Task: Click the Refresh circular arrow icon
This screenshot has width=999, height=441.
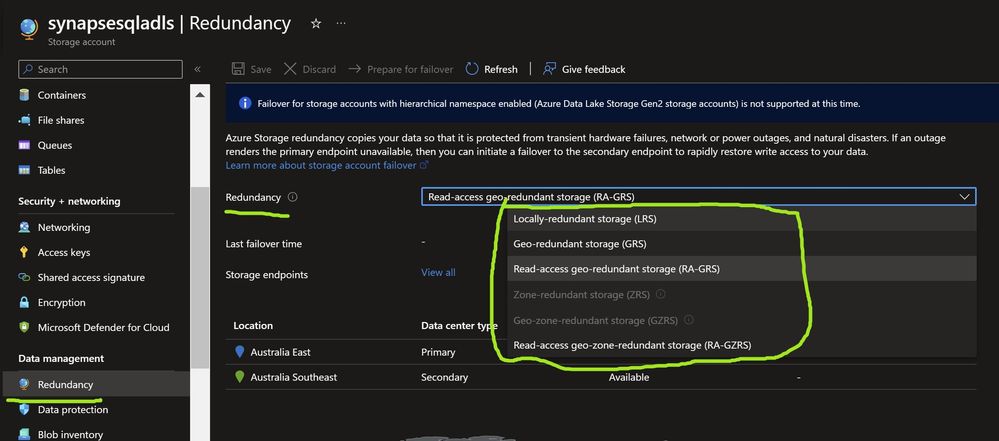Action: (472, 69)
